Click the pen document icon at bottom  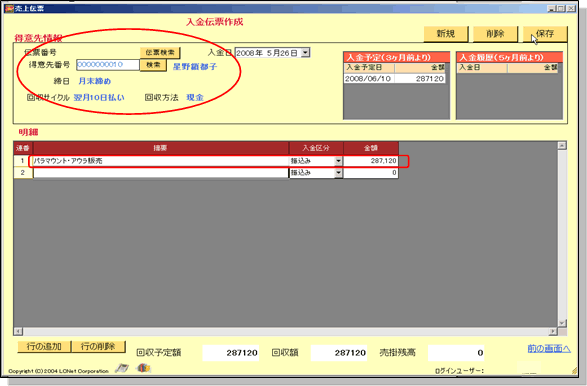(x=122, y=368)
